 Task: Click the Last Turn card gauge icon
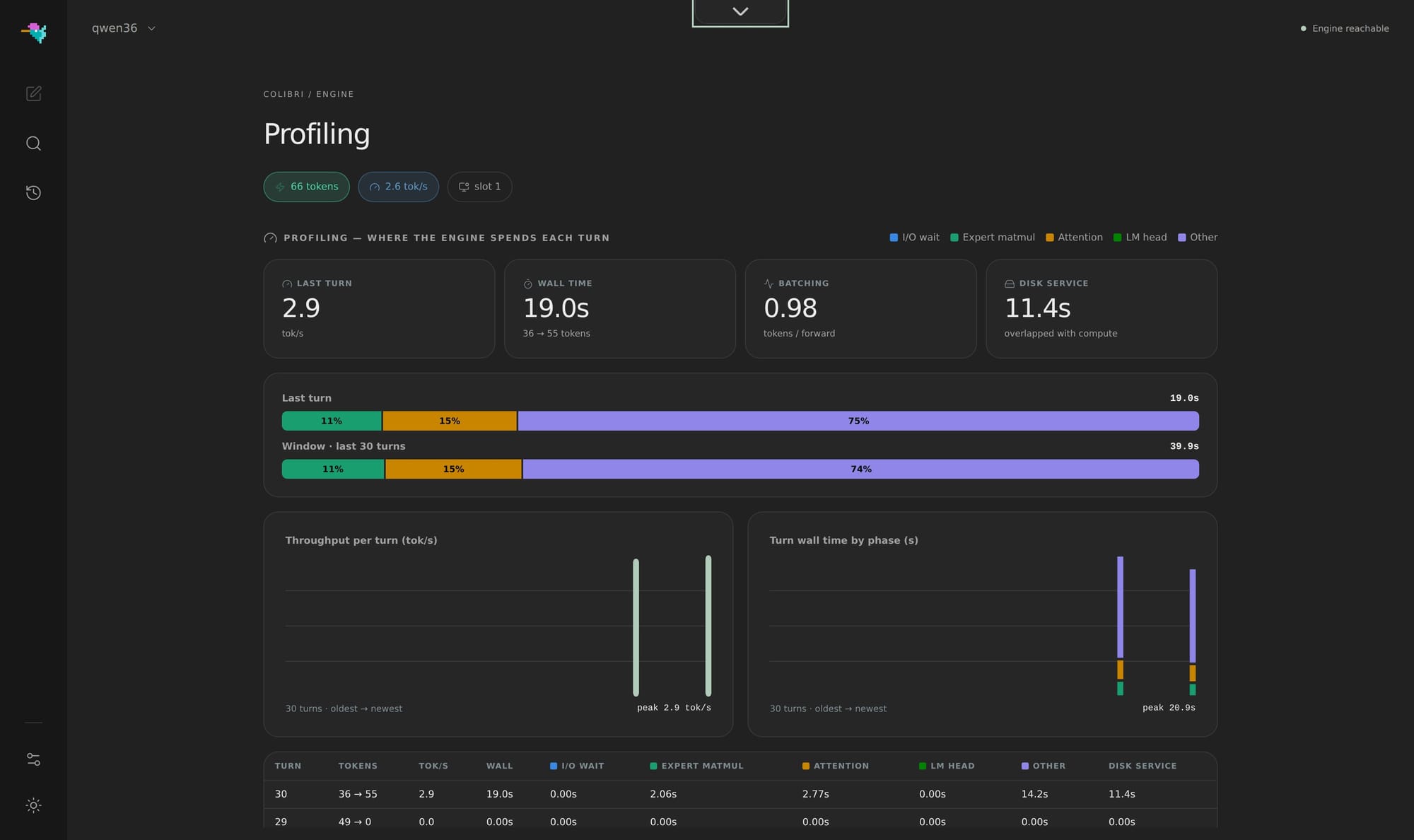coord(287,284)
